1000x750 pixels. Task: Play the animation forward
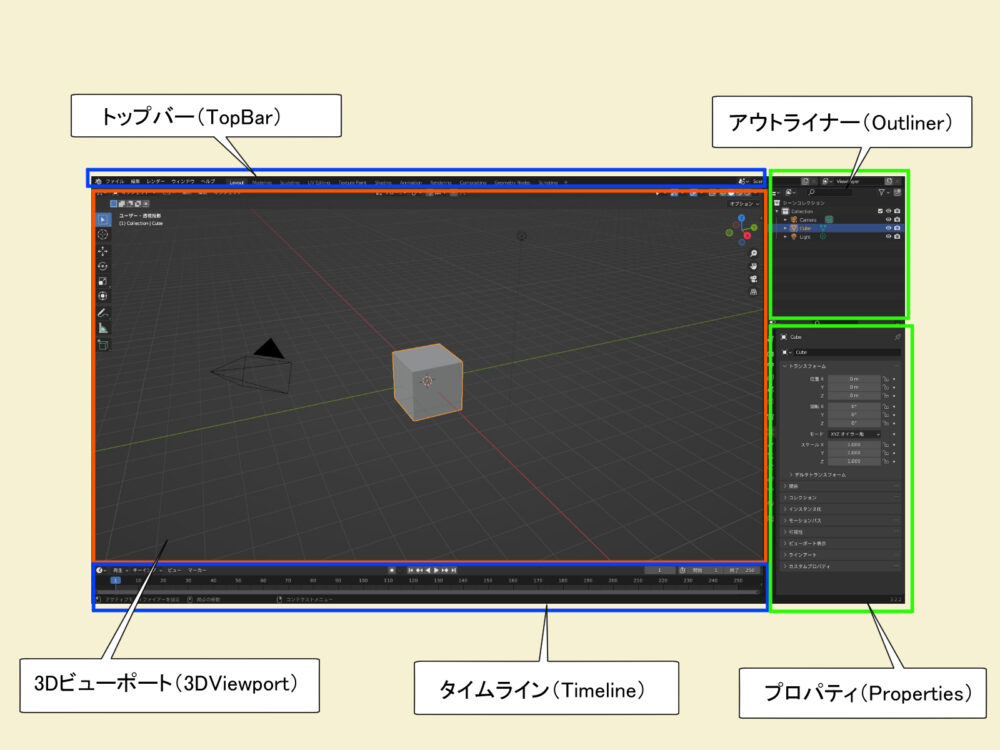point(436,570)
